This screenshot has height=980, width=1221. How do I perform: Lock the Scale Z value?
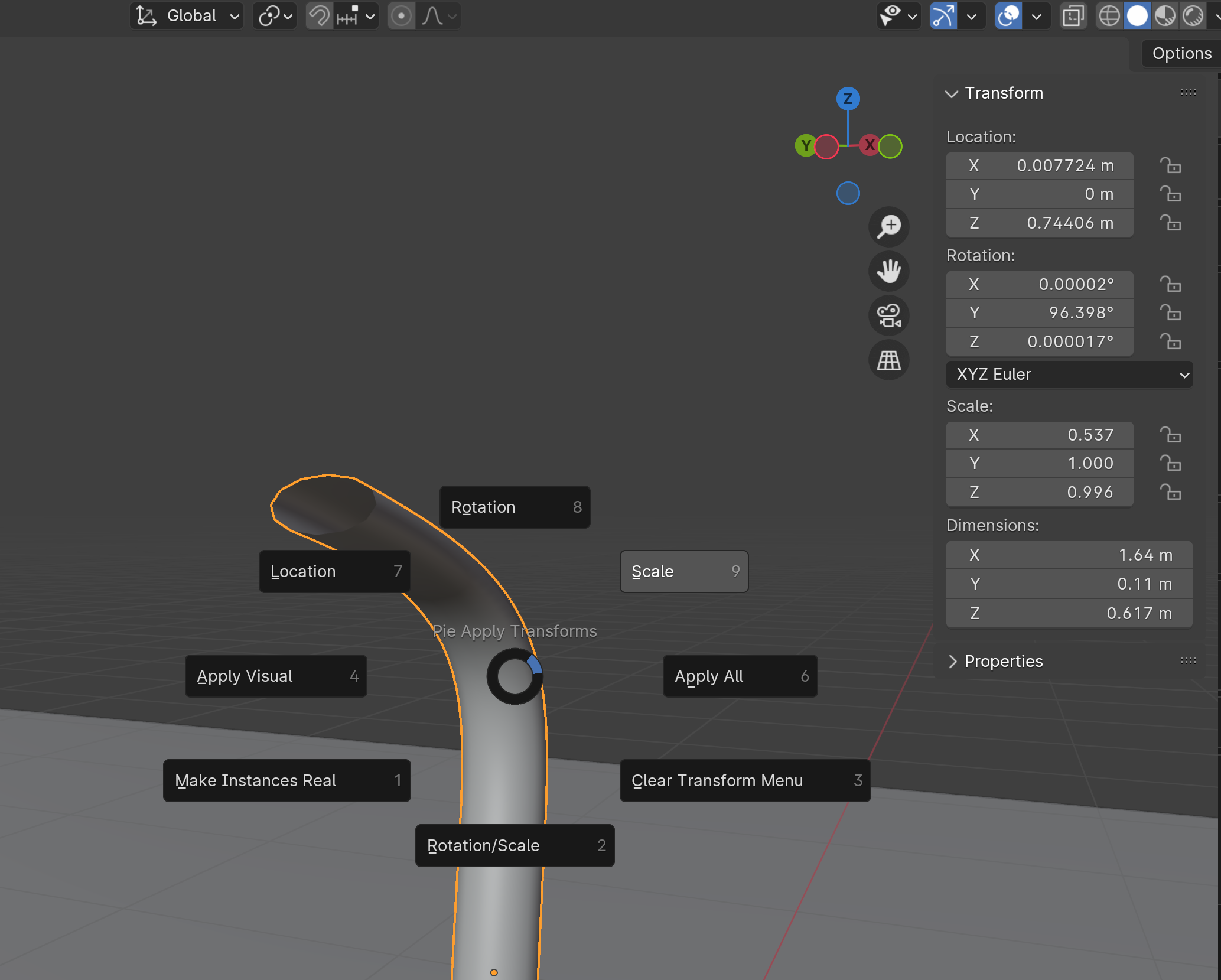tap(1170, 492)
